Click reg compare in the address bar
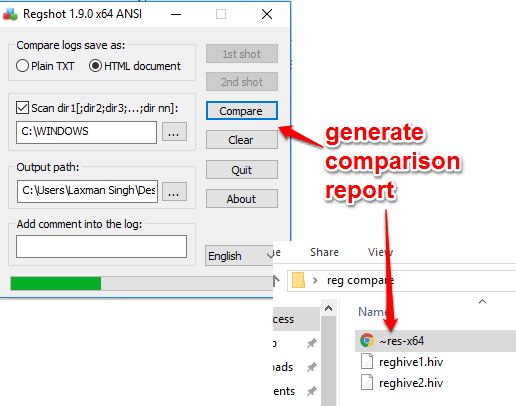516x406 pixels. click(360, 280)
